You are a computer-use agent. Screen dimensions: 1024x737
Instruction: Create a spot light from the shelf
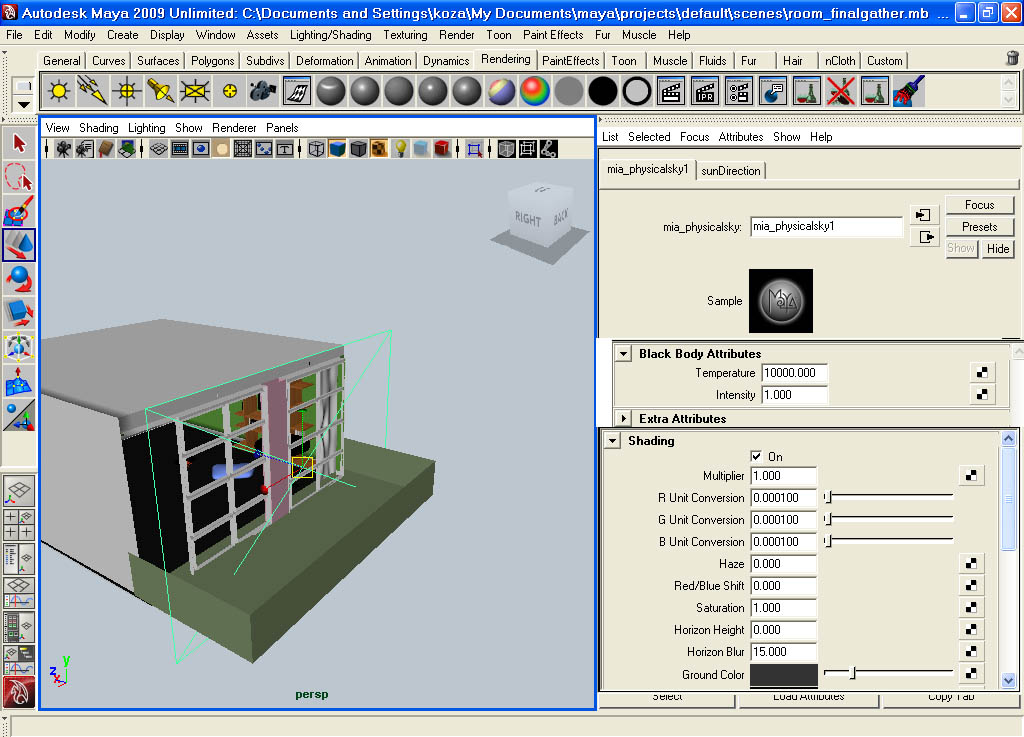pos(161,91)
